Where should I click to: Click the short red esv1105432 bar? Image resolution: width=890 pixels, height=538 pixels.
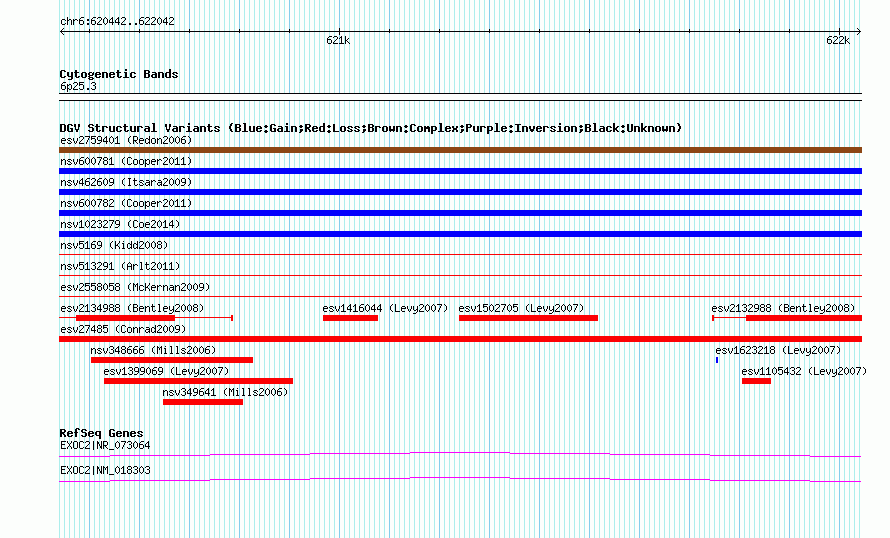point(757,381)
